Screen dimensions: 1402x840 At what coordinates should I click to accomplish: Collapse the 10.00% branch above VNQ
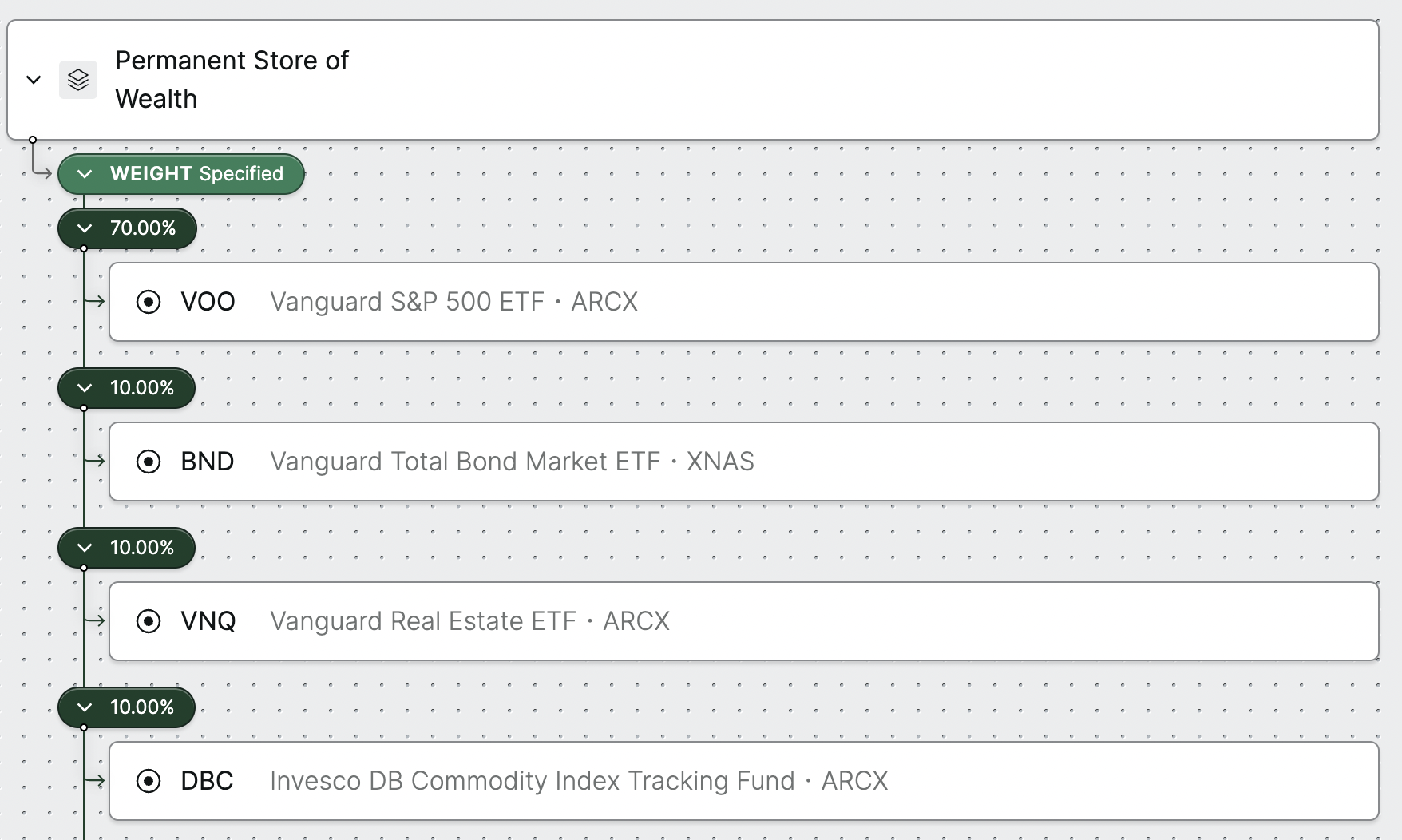85,548
